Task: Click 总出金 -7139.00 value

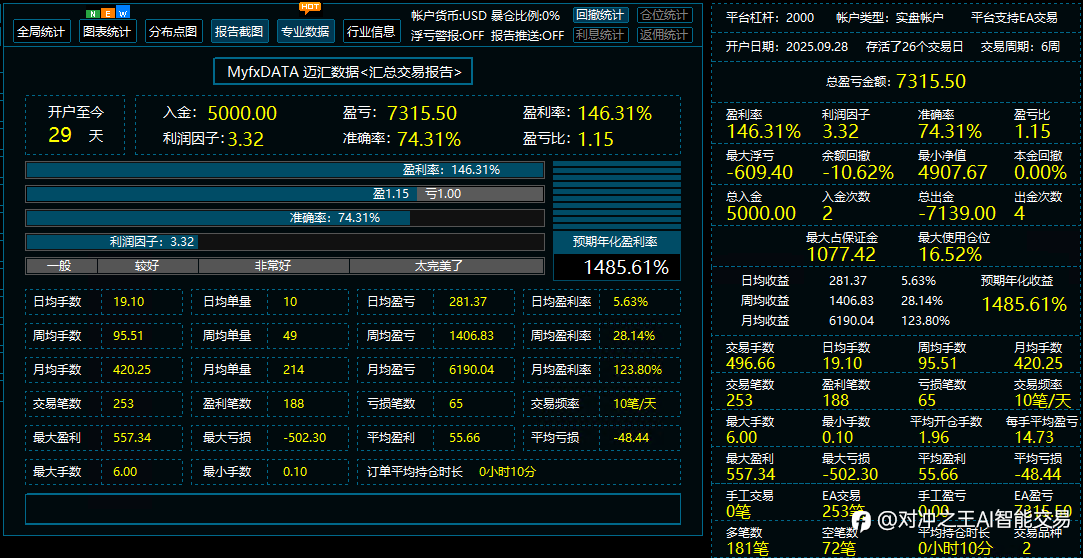Action: point(957,213)
